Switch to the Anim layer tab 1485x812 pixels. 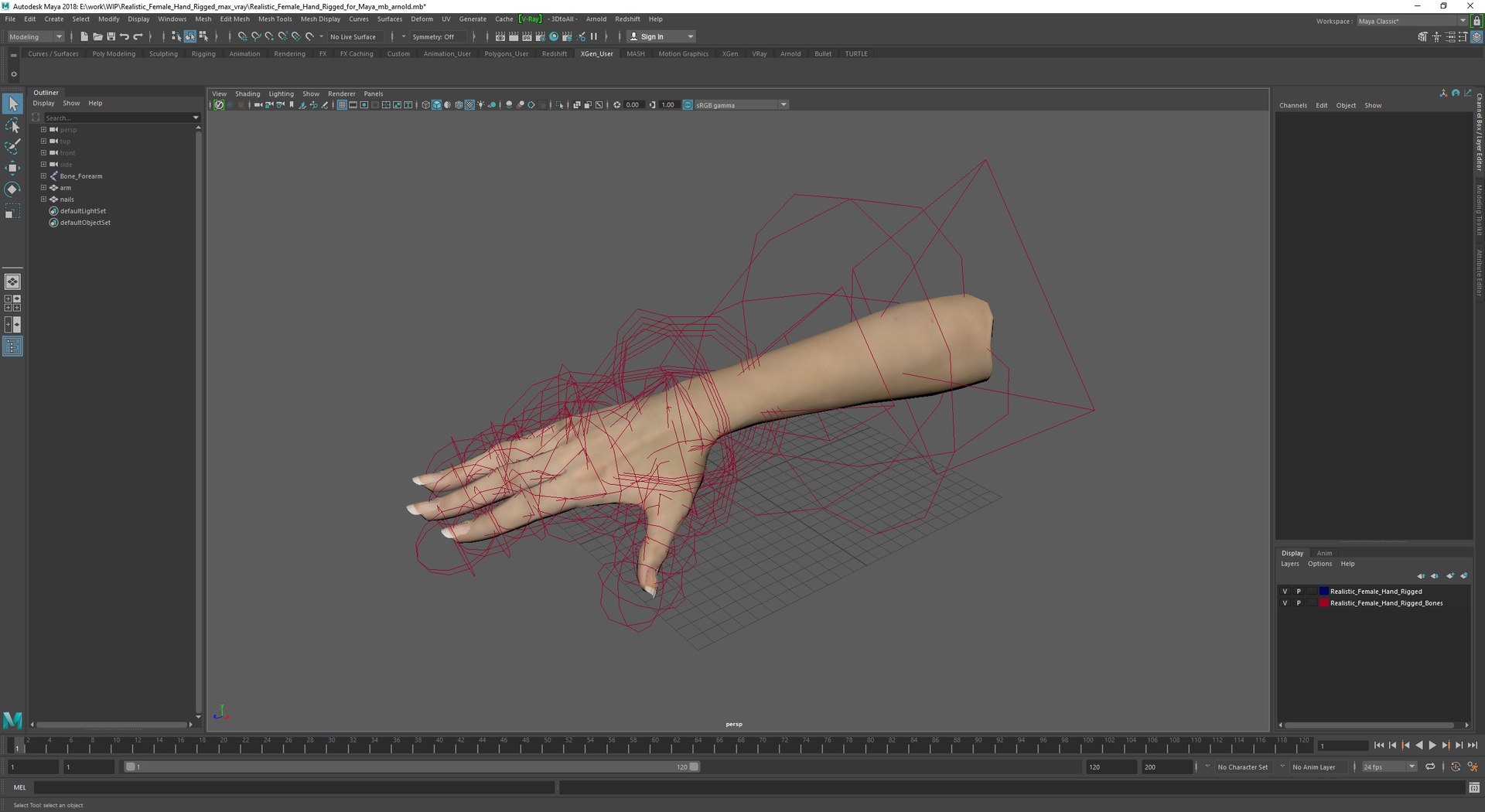[x=1324, y=553]
